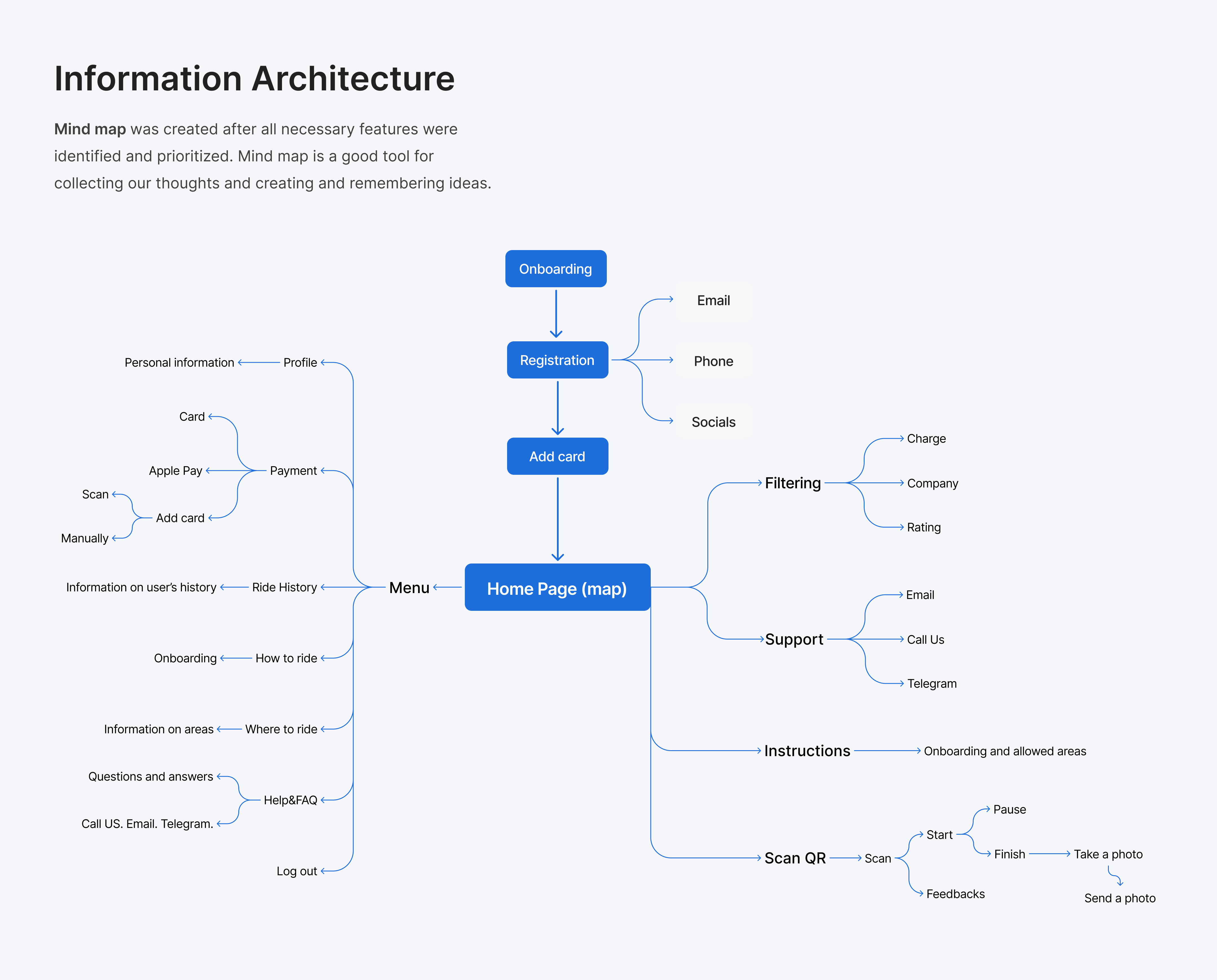Image resolution: width=1217 pixels, height=980 pixels.
Task: Click the Menu label
Action: (x=409, y=588)
